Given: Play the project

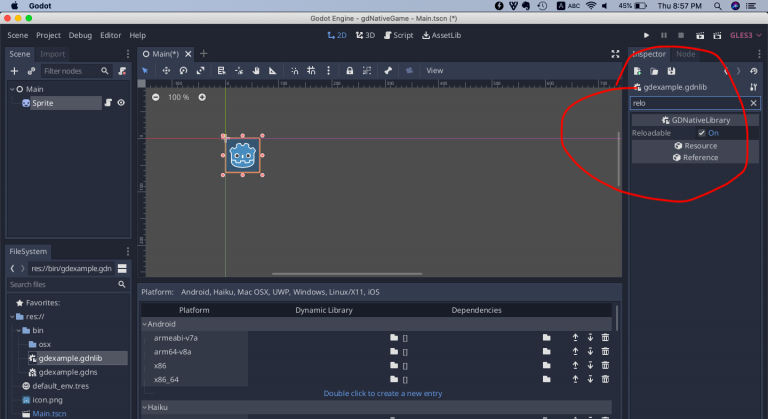Looking at the screenshot, I should (x=647, y=35).
